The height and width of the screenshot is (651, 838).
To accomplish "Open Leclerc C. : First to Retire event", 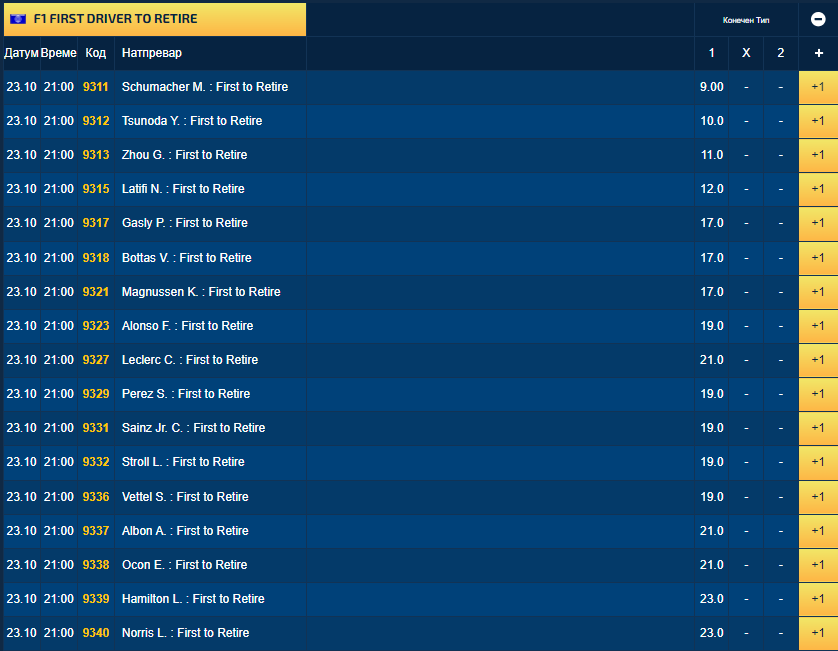I will (190, 360).
